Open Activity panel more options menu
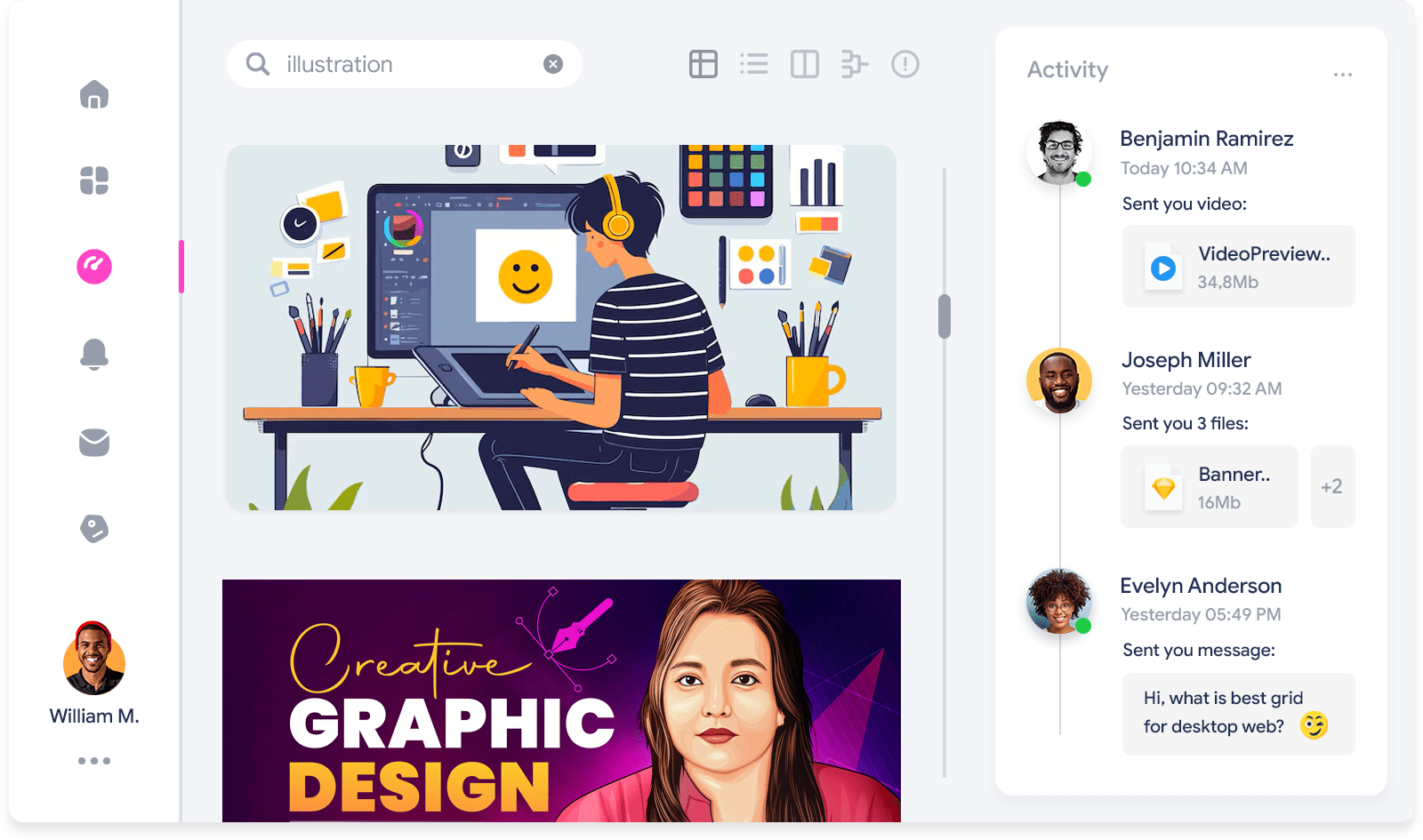 pyautogui.click(x=1342, y=75)
